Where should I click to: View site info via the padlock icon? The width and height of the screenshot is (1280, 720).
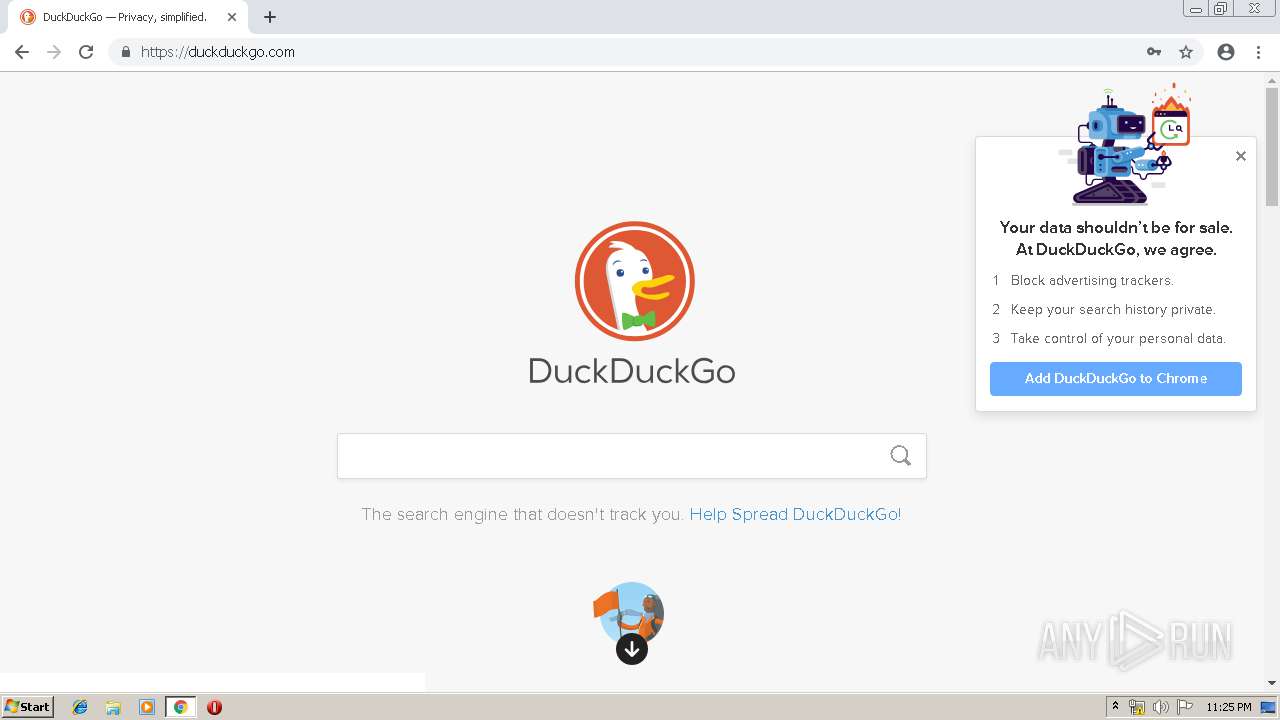pos(125,52)
